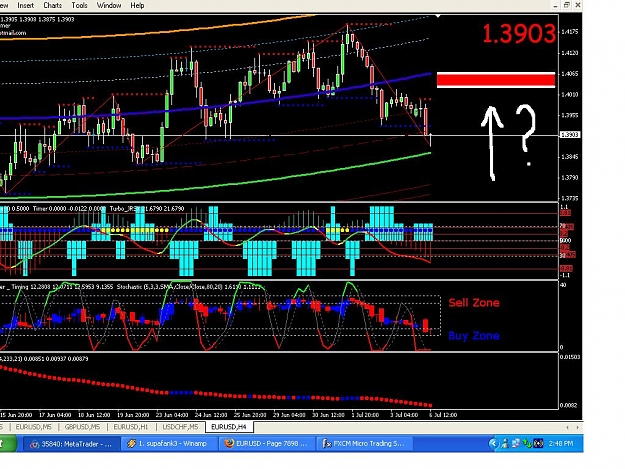Switch to the EURUSD,M5 chart tab
This screenshot has height=469, width=625.
click(34, 427)
